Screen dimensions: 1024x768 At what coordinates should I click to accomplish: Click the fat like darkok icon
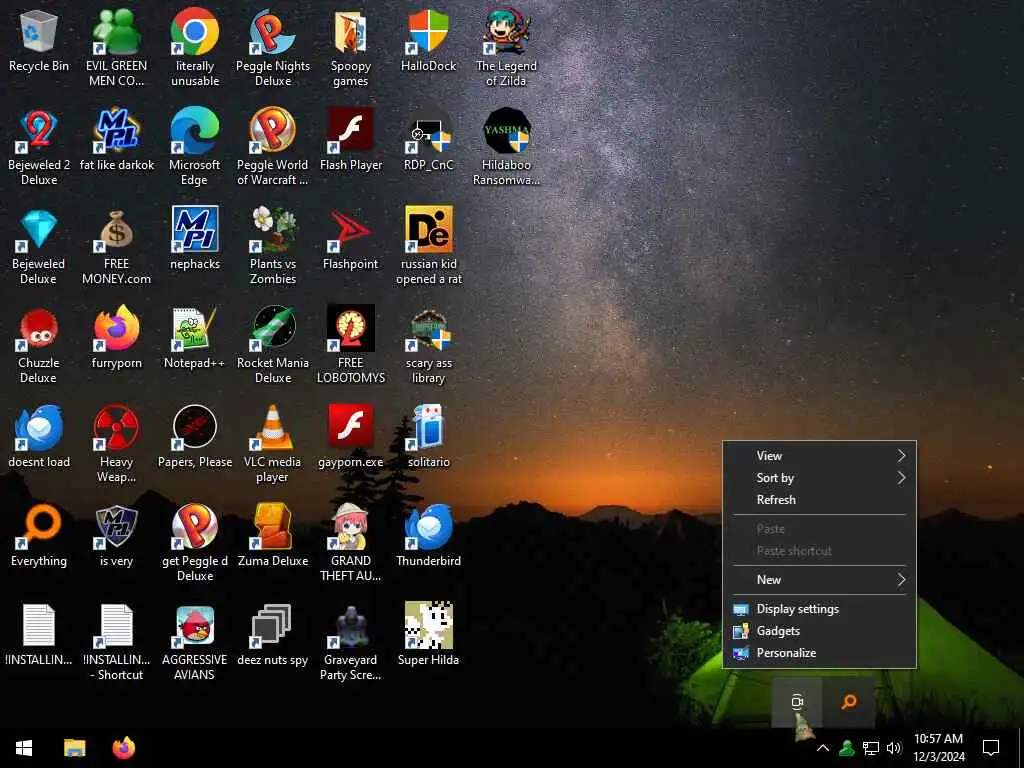(116, 140)
